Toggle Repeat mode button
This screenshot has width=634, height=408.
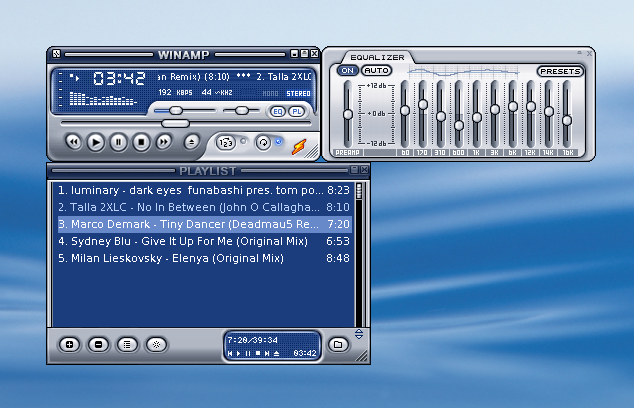point(263,143)
